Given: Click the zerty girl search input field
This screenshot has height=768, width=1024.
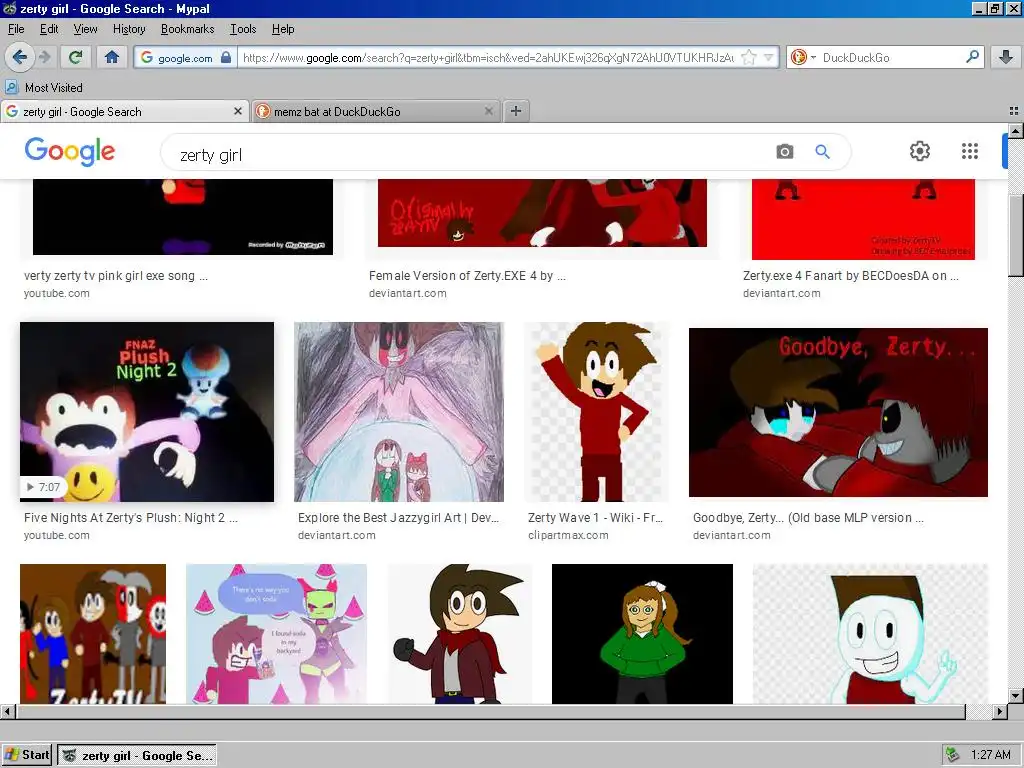Looking at the screenshot, I should (x=470, y=155).
